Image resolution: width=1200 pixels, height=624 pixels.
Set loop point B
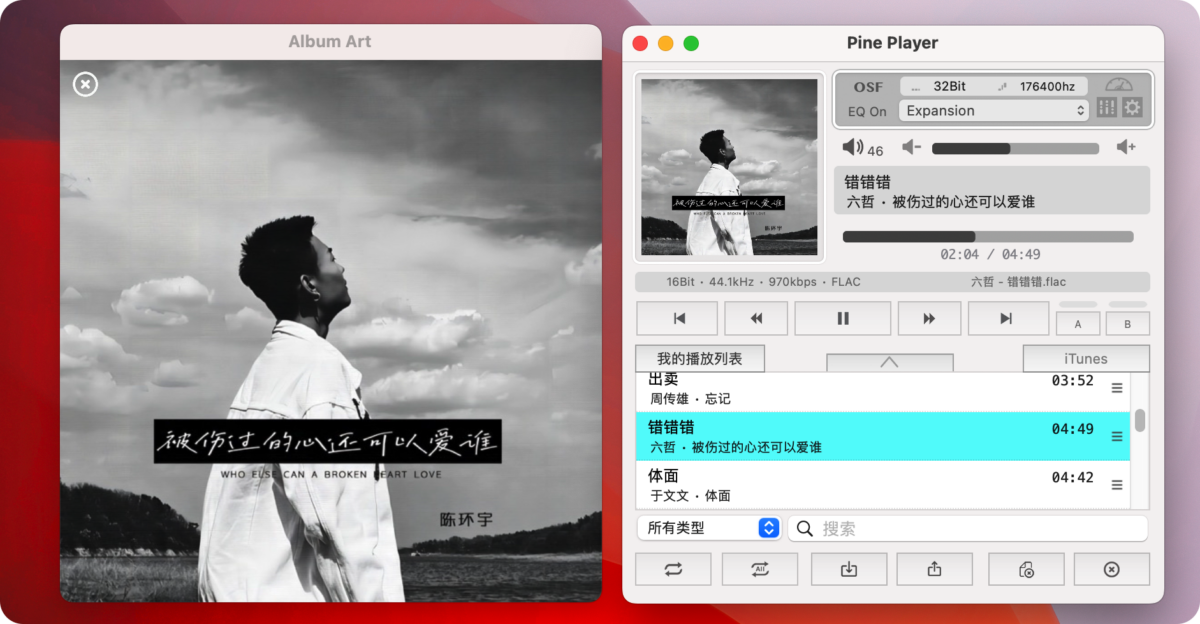[x=1128, y=323]
